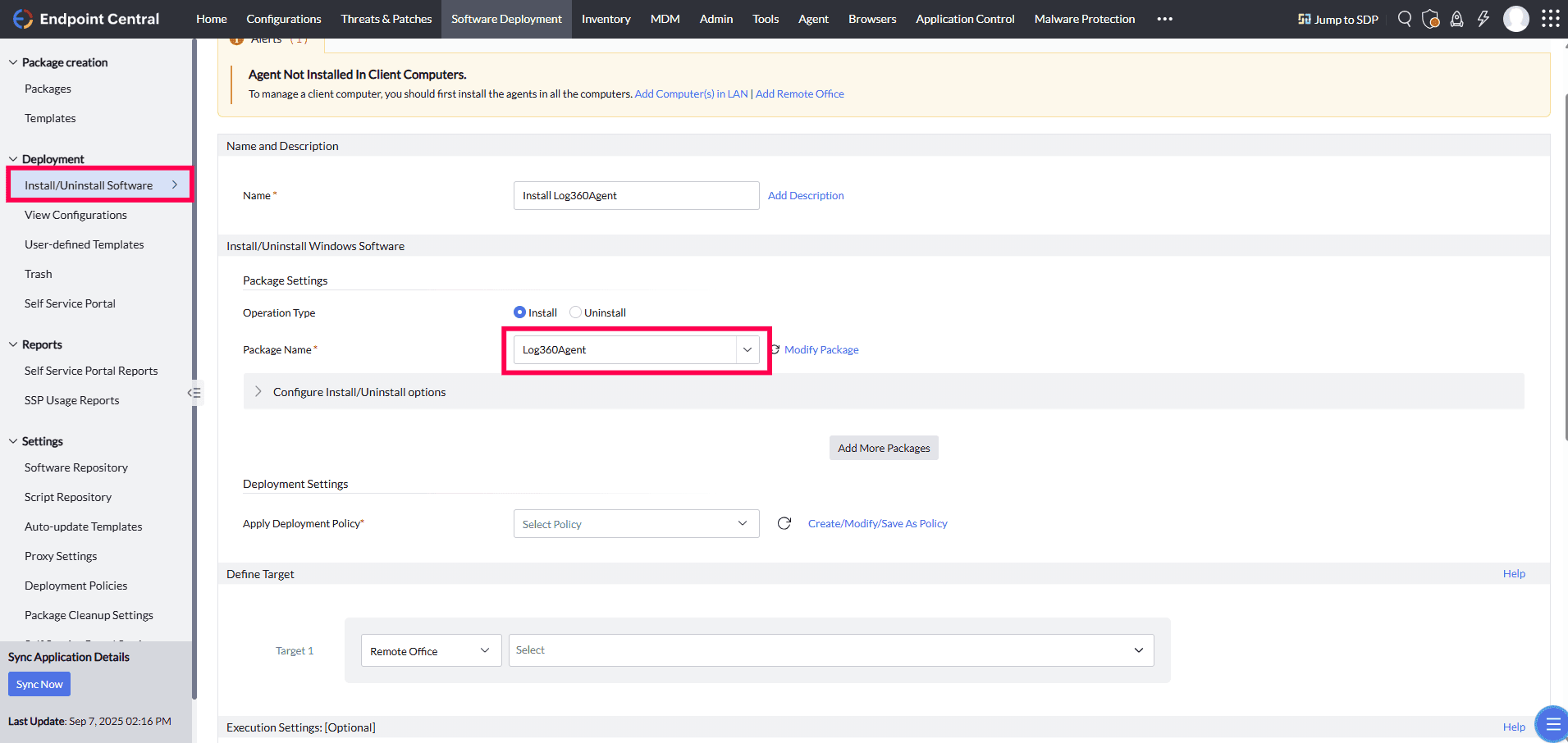
Task: Open the Application Control tab
Action: point(965,19)
